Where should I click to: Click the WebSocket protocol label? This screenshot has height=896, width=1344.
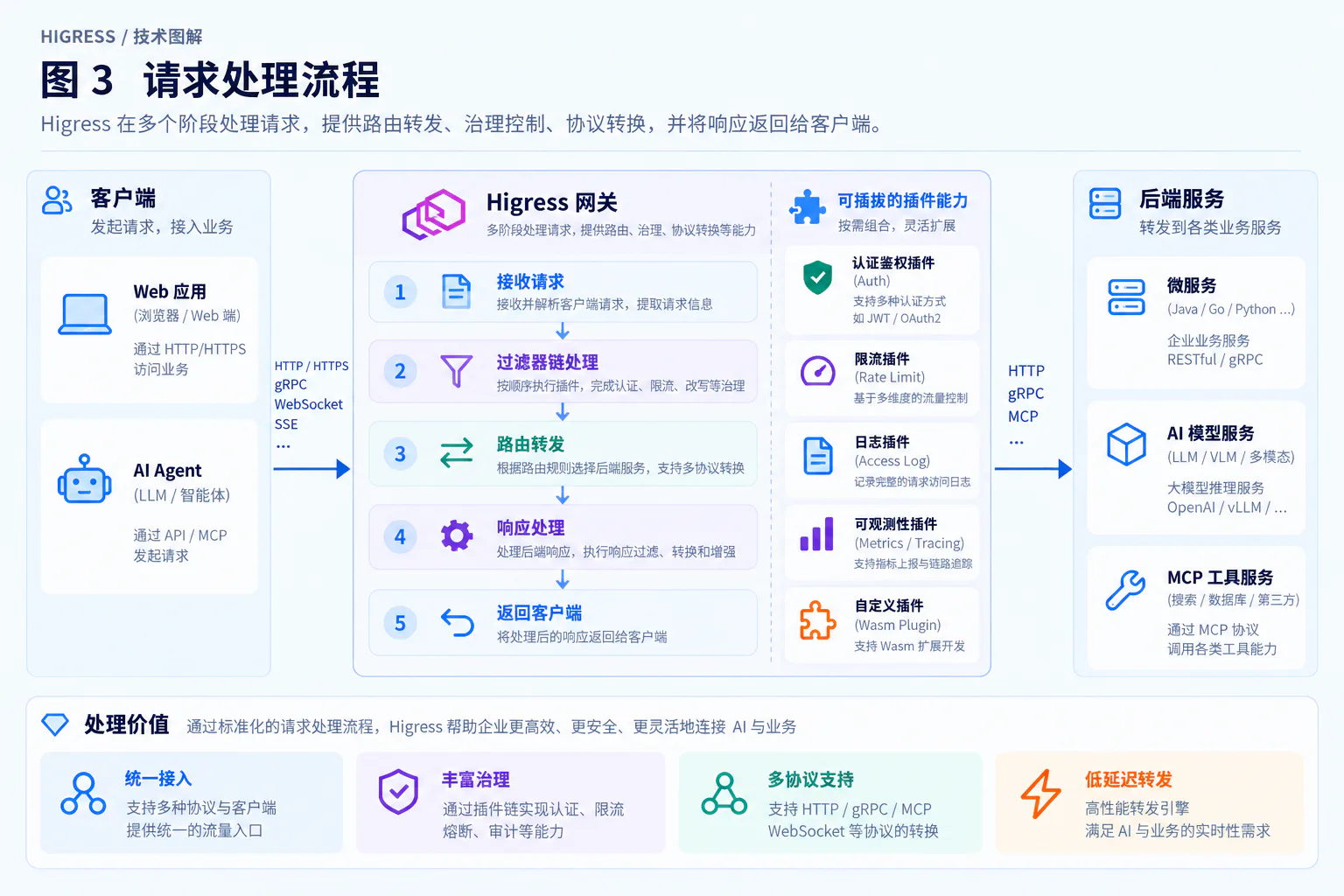click(x=309, y=404)
